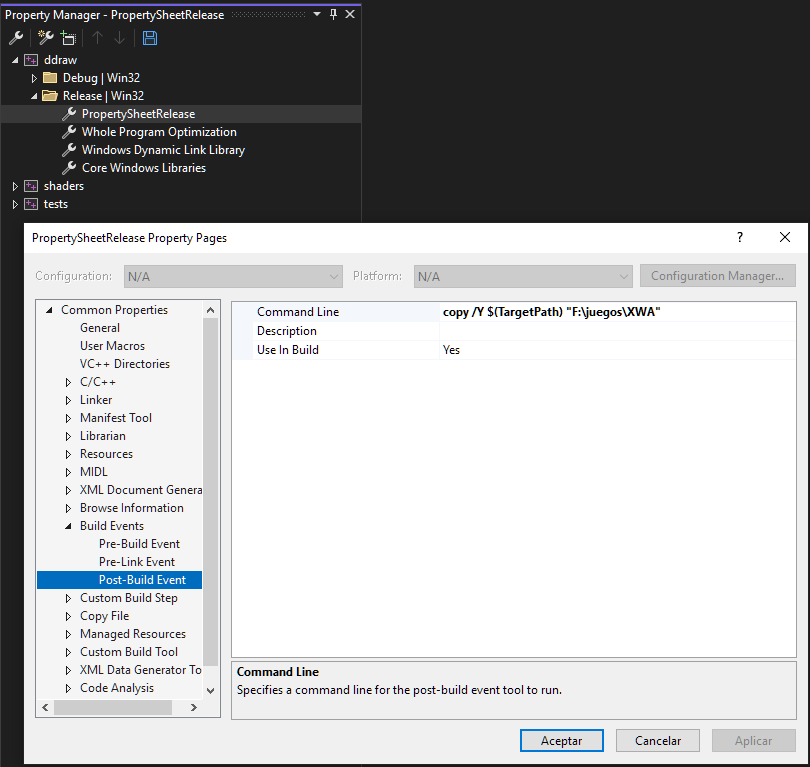Open Property Manager window position dropdown arrow
This screenshot has width=810, height=767.
click(x=317, y=14)
